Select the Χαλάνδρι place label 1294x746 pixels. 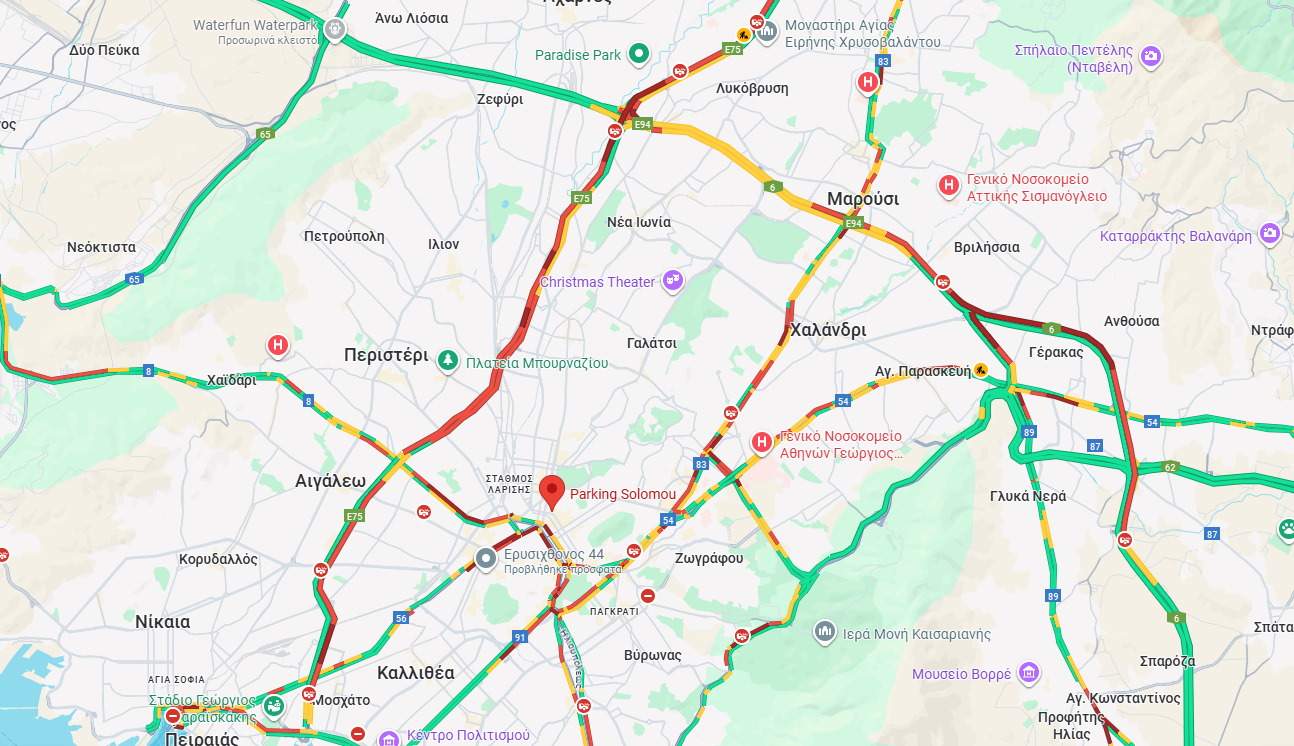click(x=828, y=330)
